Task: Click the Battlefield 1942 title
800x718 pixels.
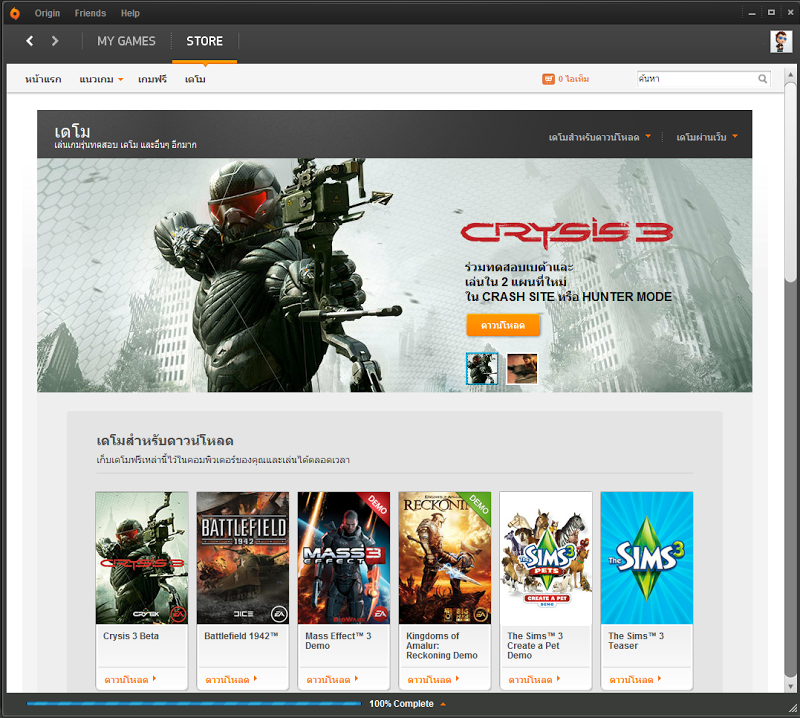Action: pyautogui.click(x=241, y=636)
